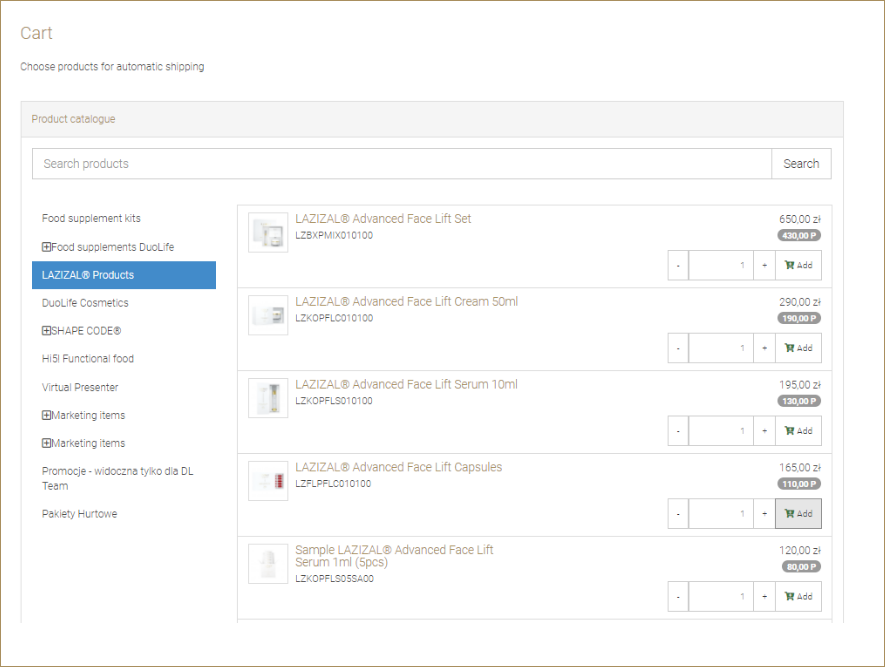Increase quantity for Face Lift Capsules
The width and height of the screenshot is (885, 667).
pyautogui.click(x=765, y=514)
